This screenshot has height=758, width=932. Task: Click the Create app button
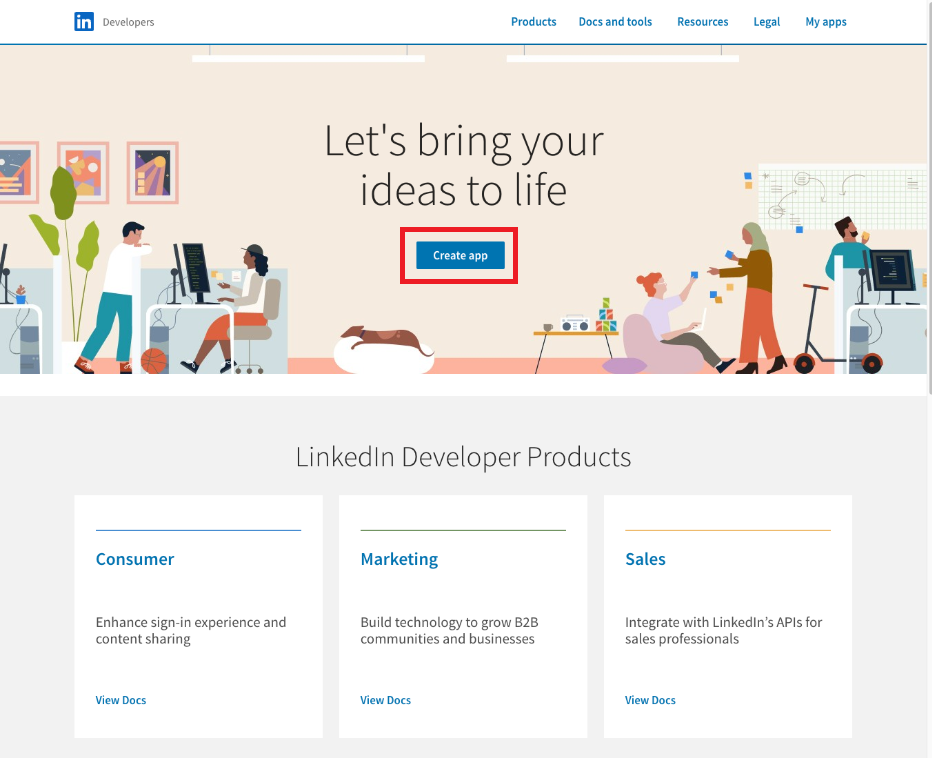(x=460, y=255)
